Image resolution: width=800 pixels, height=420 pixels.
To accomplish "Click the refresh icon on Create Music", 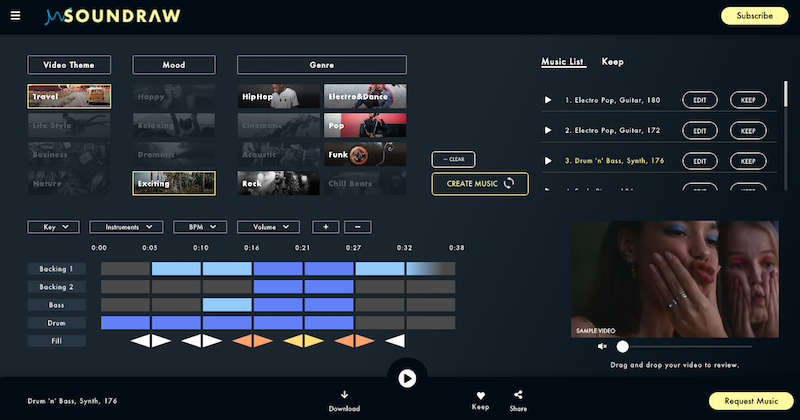I will coord(509,183).
